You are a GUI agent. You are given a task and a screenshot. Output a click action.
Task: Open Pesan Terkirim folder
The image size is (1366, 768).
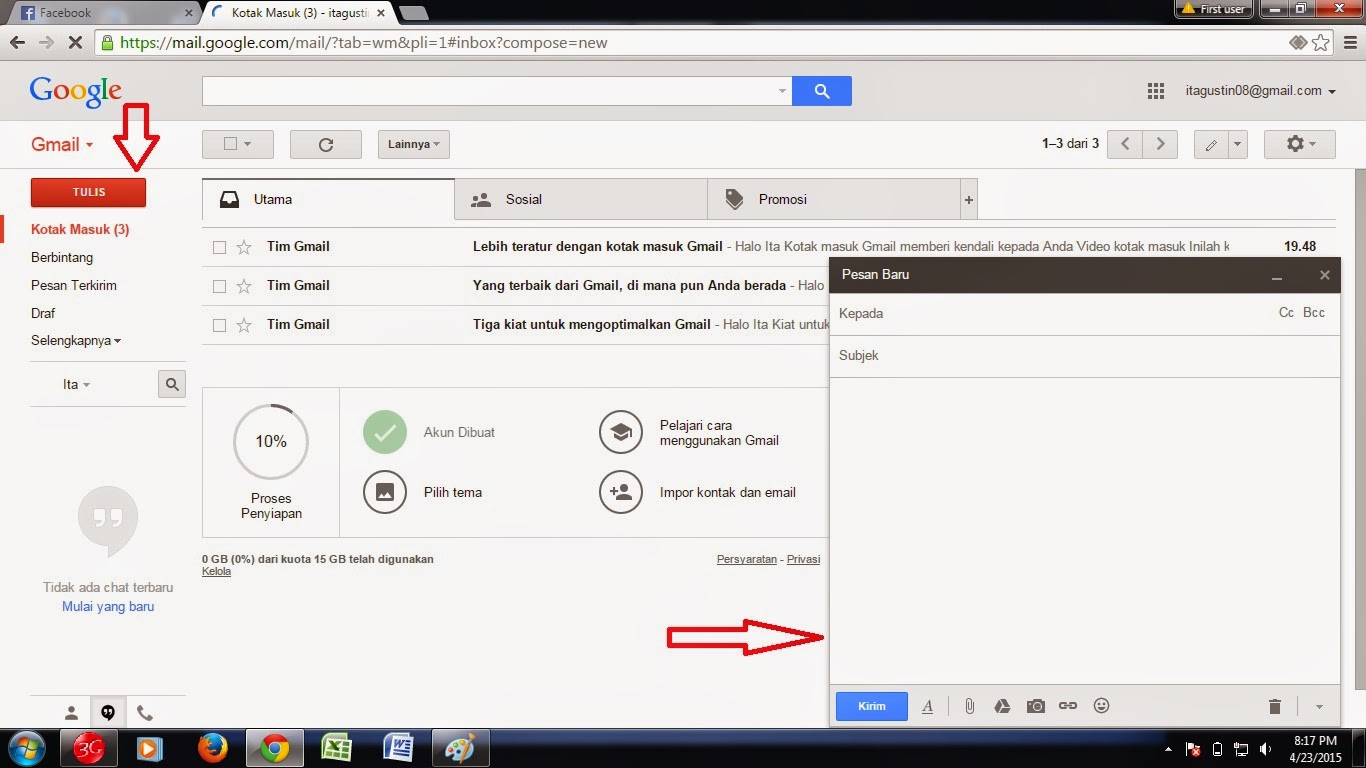pos(74,285)
